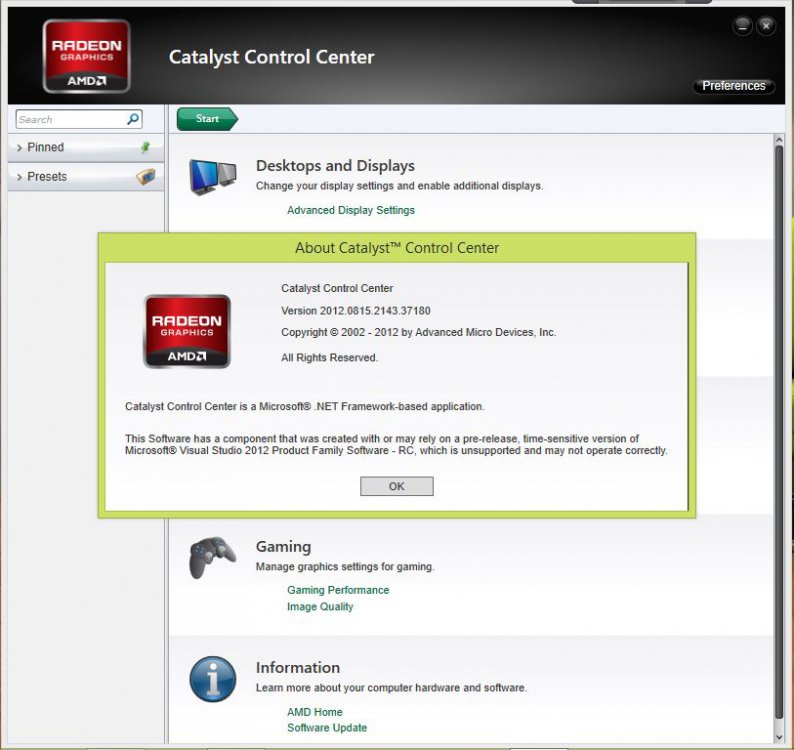
Task: Click the Radeon logo in About dialog
Action: 187,331
